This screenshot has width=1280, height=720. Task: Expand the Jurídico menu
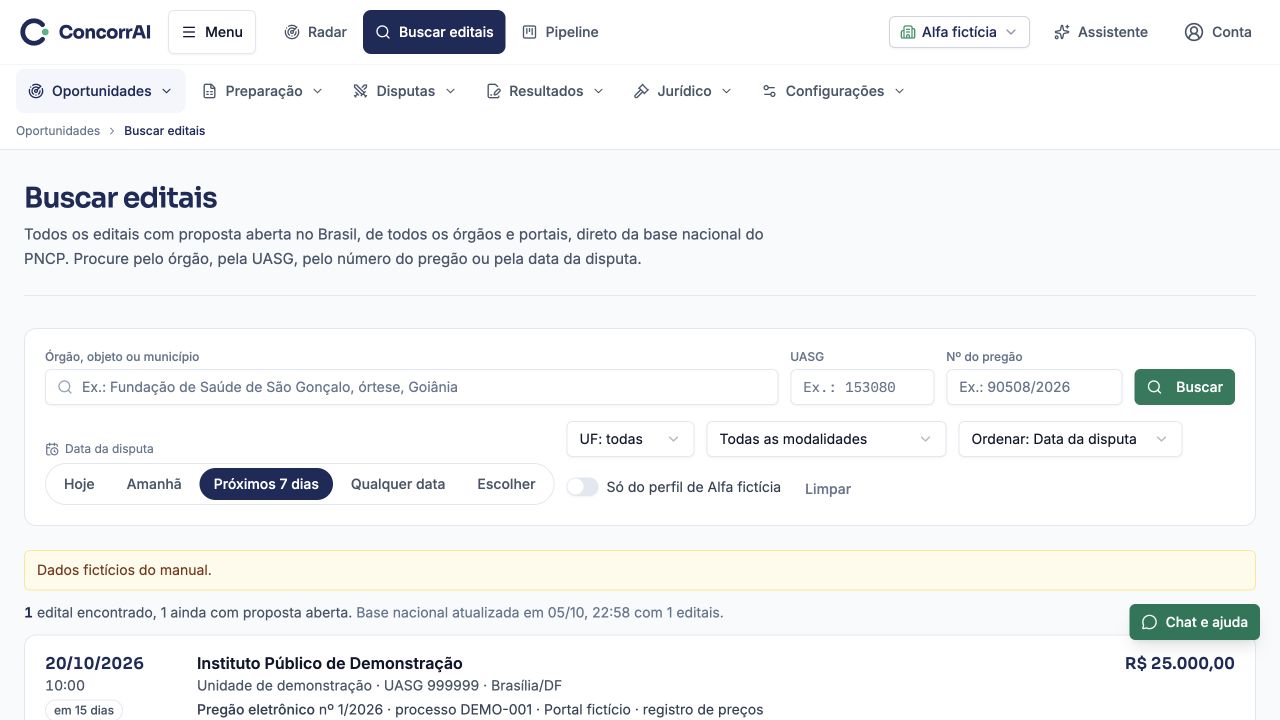[x=683, y=91]
